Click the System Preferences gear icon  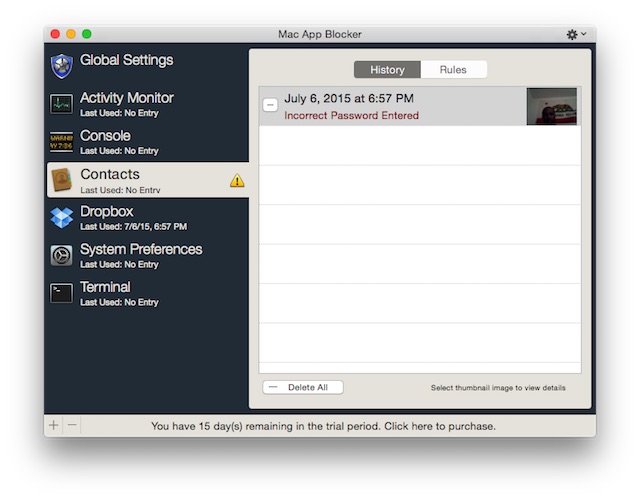point(62,255)
